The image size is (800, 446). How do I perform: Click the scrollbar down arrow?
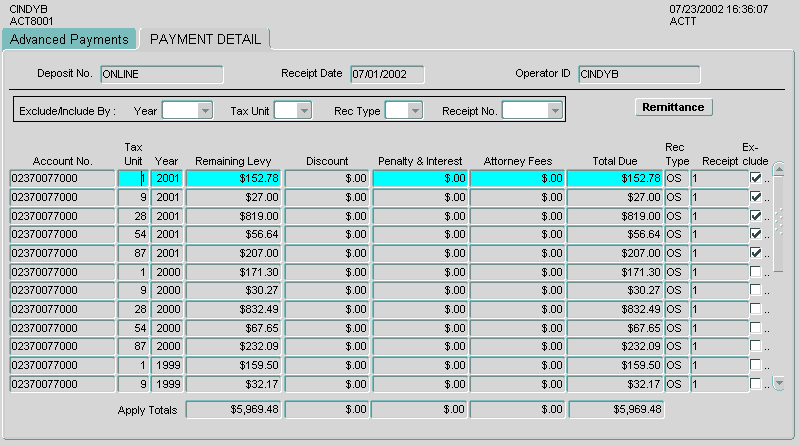click(779, 383)
